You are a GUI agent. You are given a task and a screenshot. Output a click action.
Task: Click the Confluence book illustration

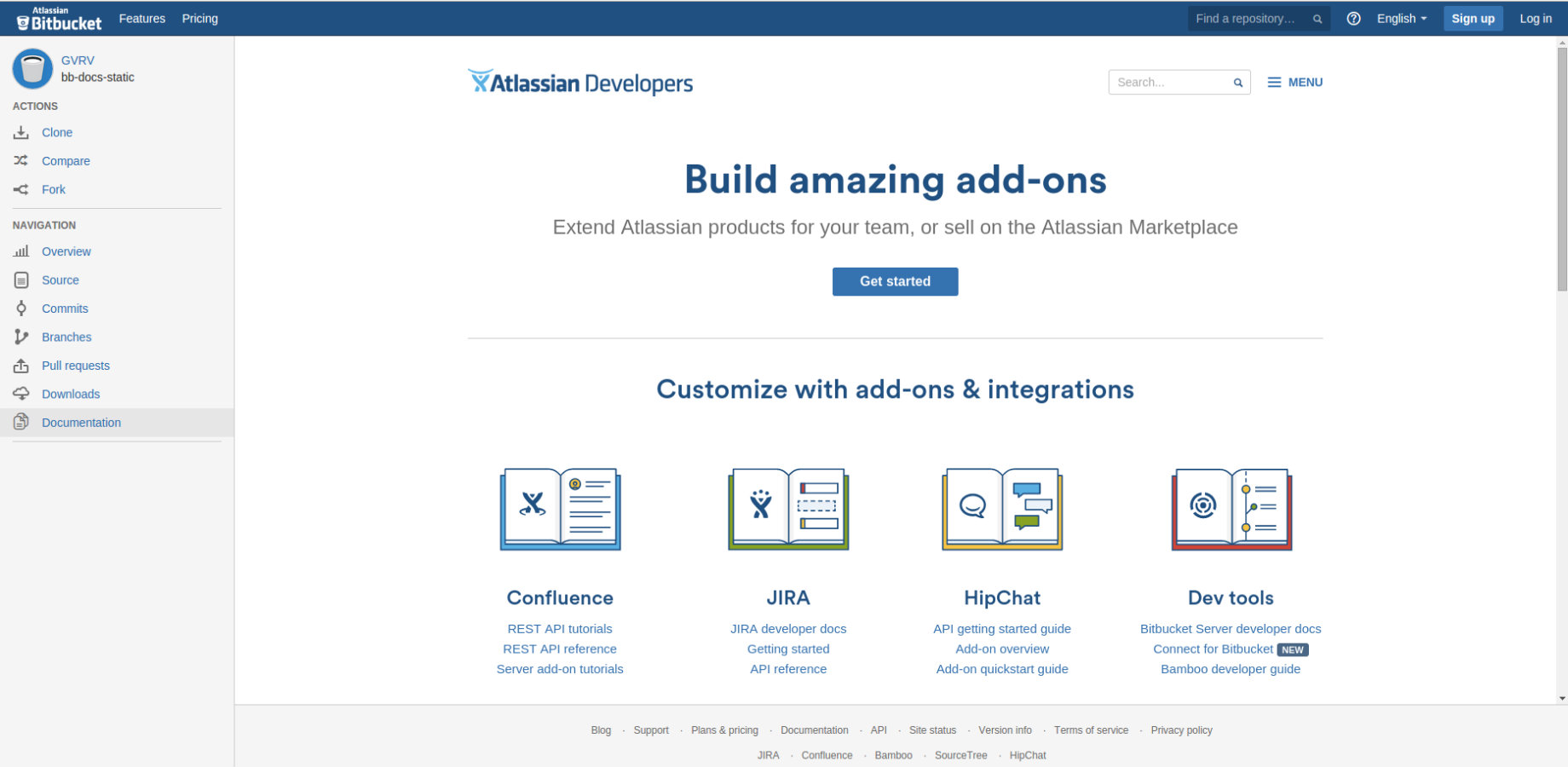click(x=560, y=509)
